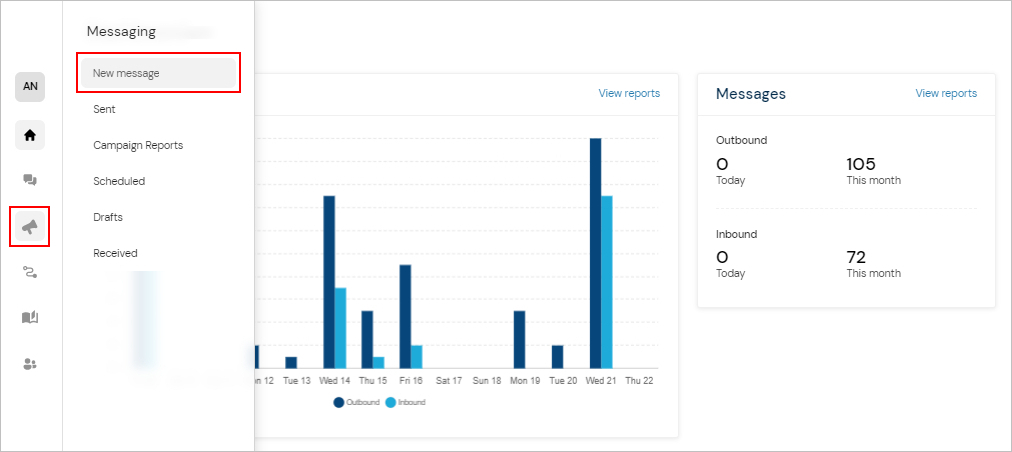
Task: Open the Drafts menu item
Action: click(108, 217)
